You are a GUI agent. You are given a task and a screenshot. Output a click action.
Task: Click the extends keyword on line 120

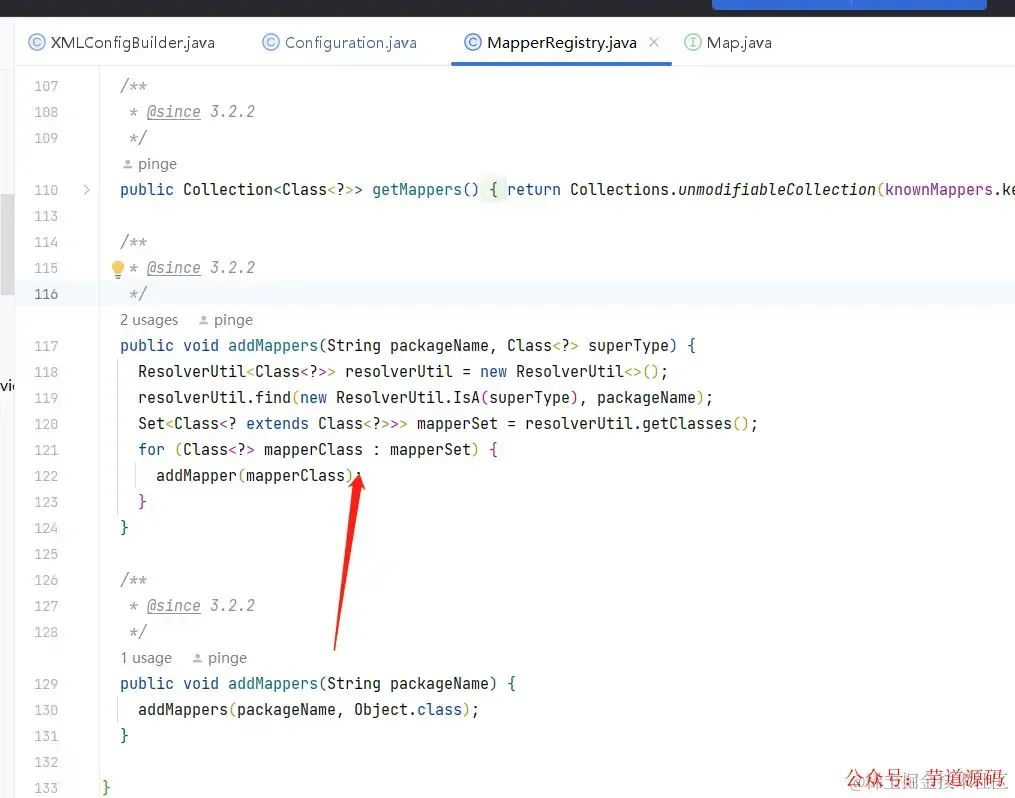(277, 424)
